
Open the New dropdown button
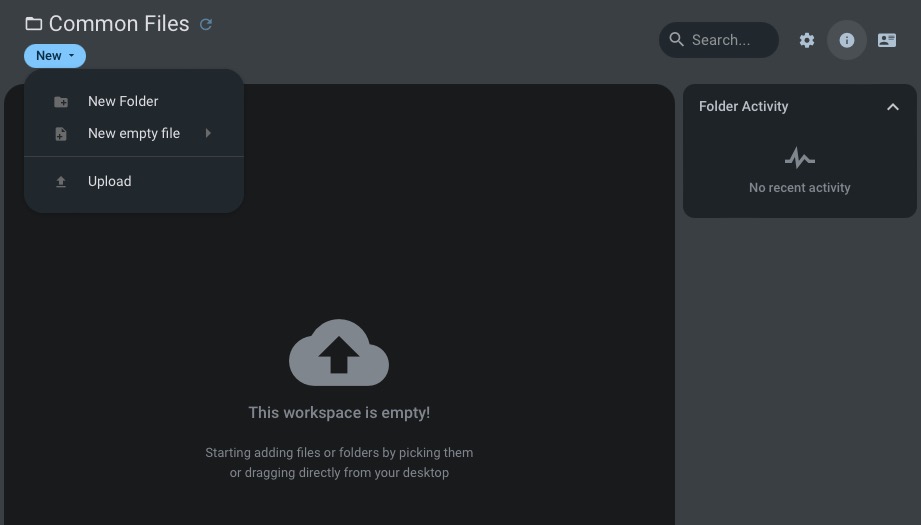[x=55, y=56]
